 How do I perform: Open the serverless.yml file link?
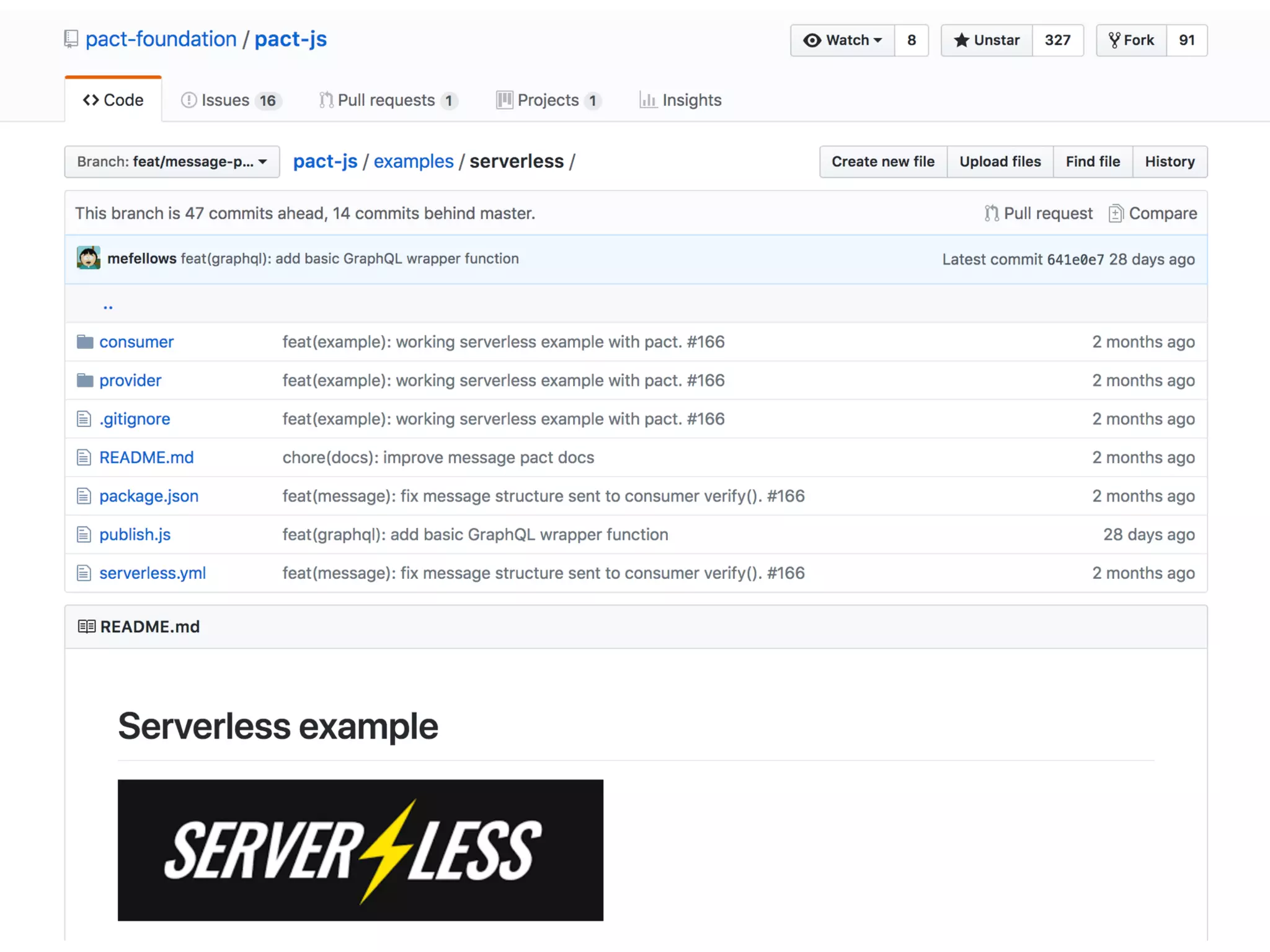pos(153,573)
